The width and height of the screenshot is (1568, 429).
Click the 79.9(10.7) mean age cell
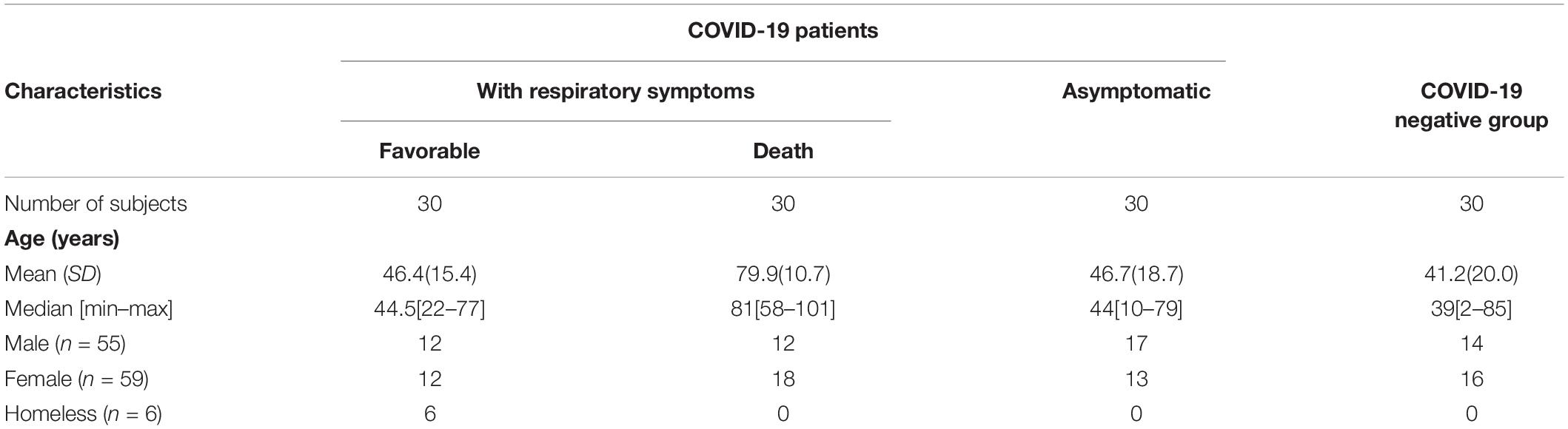tap(783, 274)
